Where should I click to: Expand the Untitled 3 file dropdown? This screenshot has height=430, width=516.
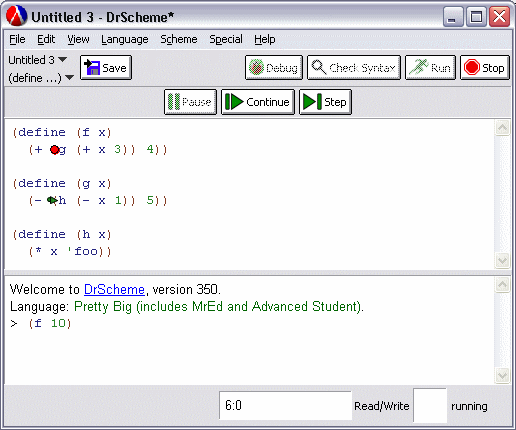37,60
